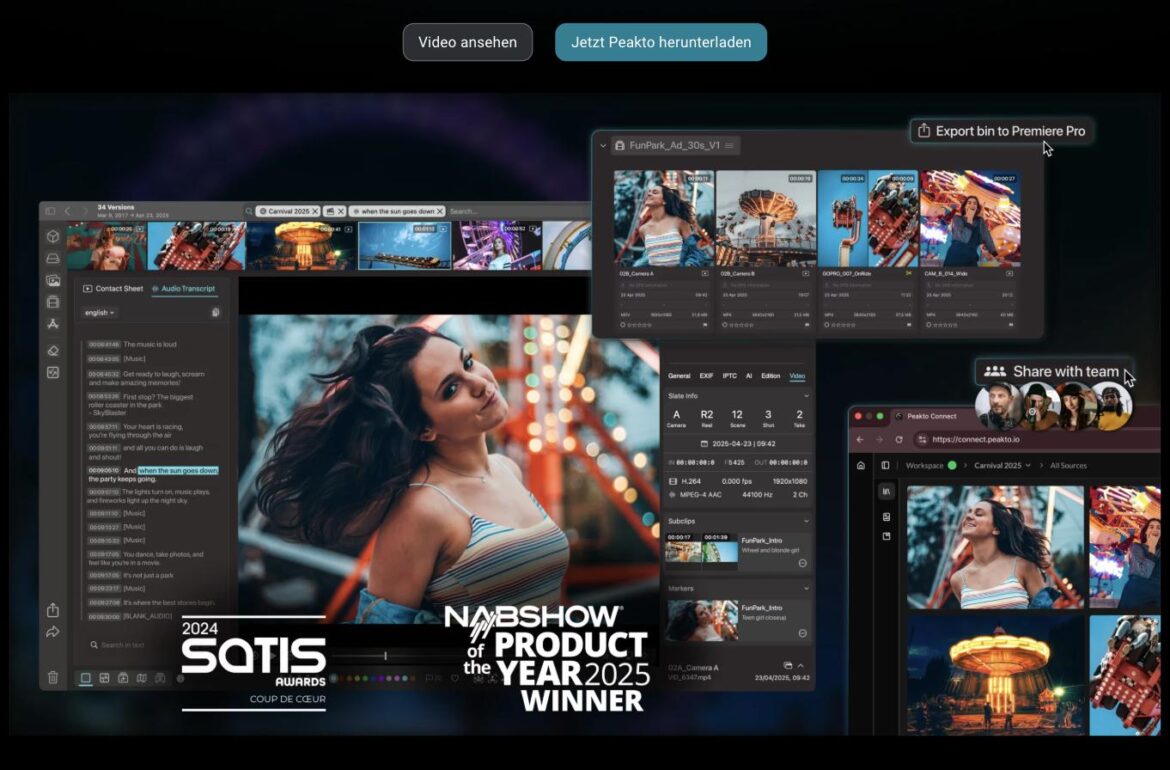Select the swing carousel thumbnail in the bin

coord(766,219)
